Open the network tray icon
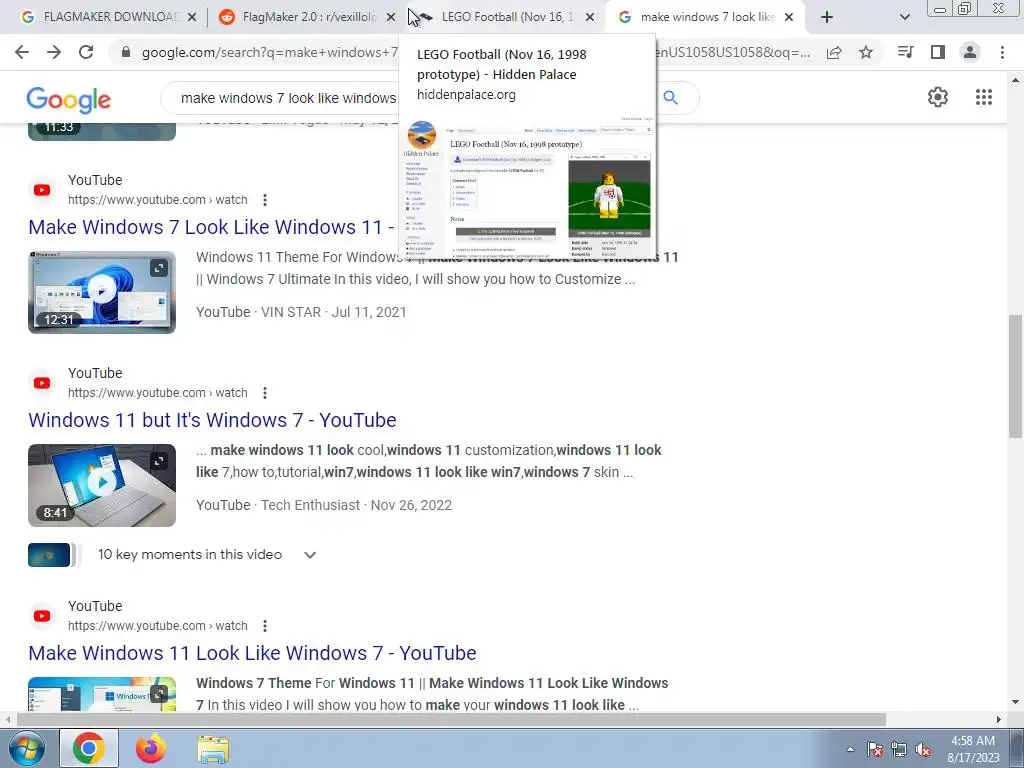The height and width of the screenshot is (768, 1024). pyautogui.click(x=899, y=750)
